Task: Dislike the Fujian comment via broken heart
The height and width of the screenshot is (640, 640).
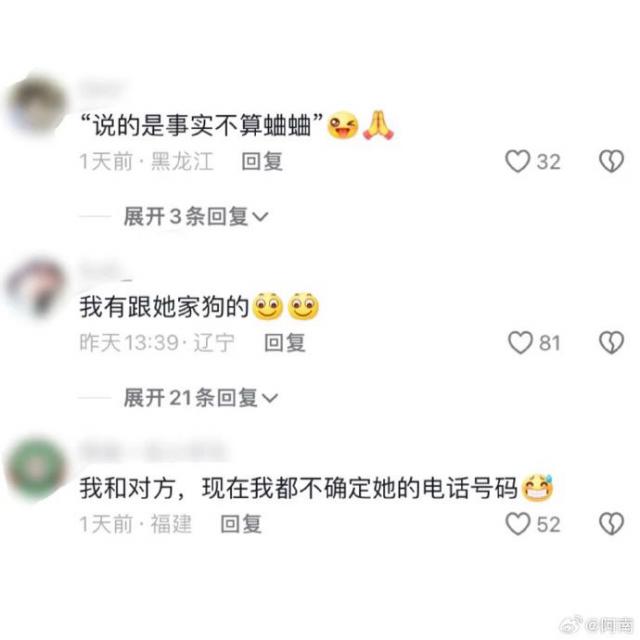Action: pyautogui.click(x=611, y=524)
